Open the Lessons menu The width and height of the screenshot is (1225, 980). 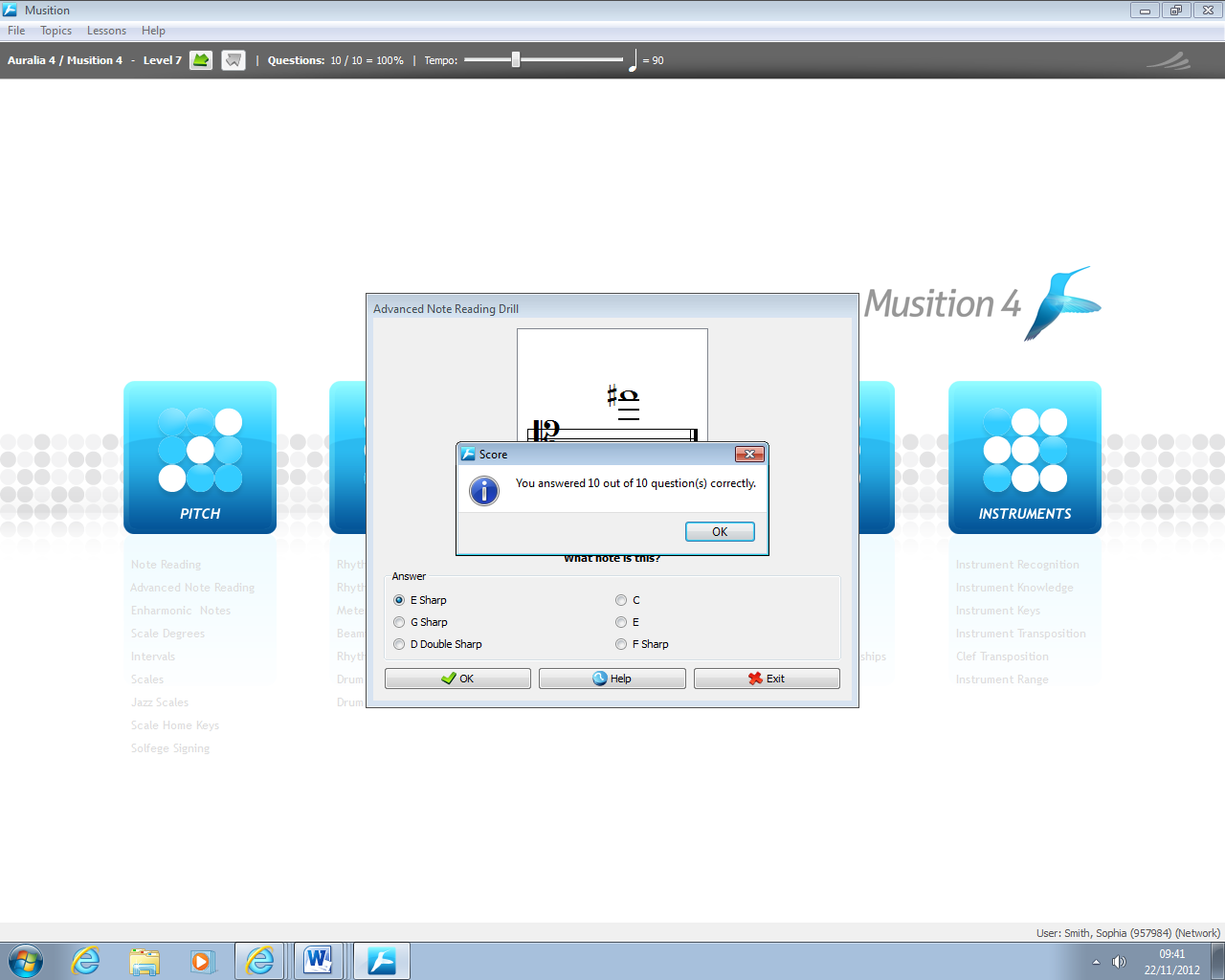[x=106, y=31]
